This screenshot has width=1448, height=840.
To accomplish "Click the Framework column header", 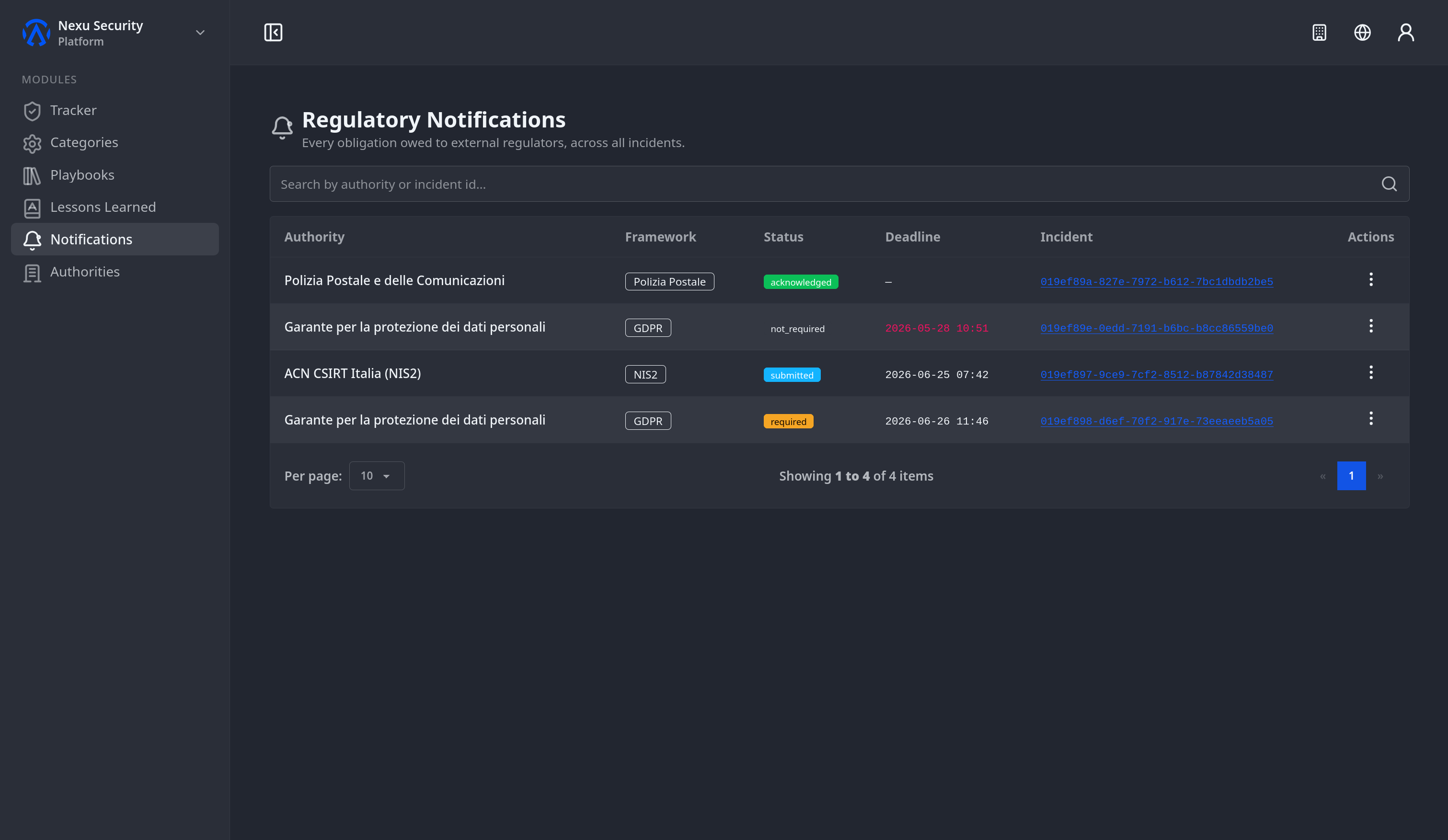I will pos(660,237).
